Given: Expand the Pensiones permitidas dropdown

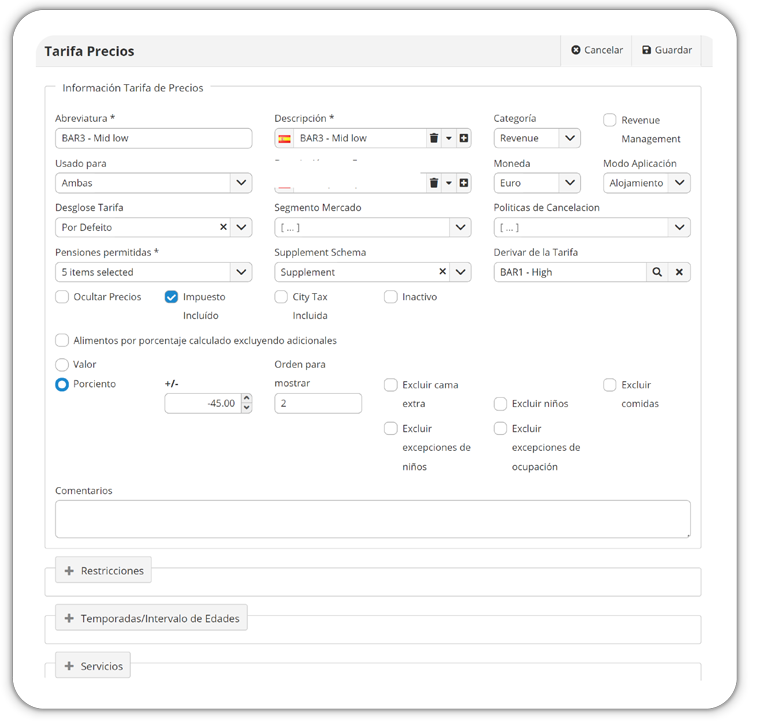Looking at the screenshot, I should [x=154, y=272].
